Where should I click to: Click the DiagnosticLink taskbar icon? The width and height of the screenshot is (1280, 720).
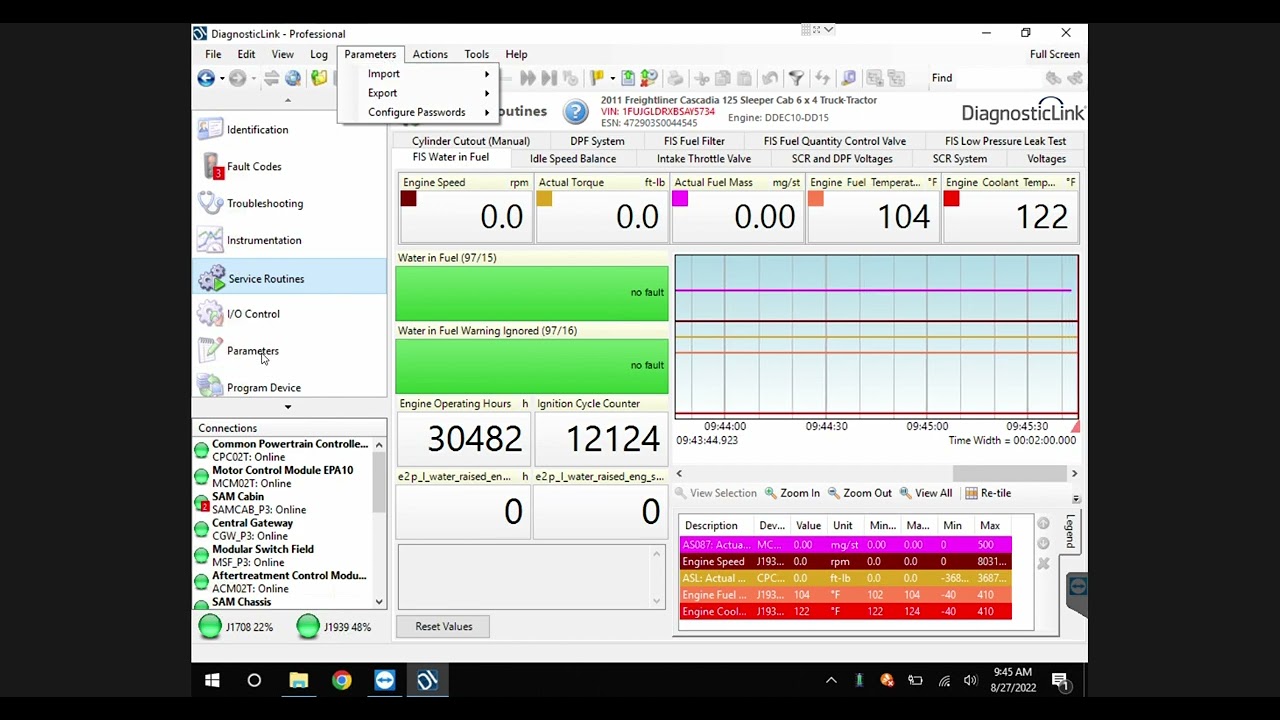(428, 681)
